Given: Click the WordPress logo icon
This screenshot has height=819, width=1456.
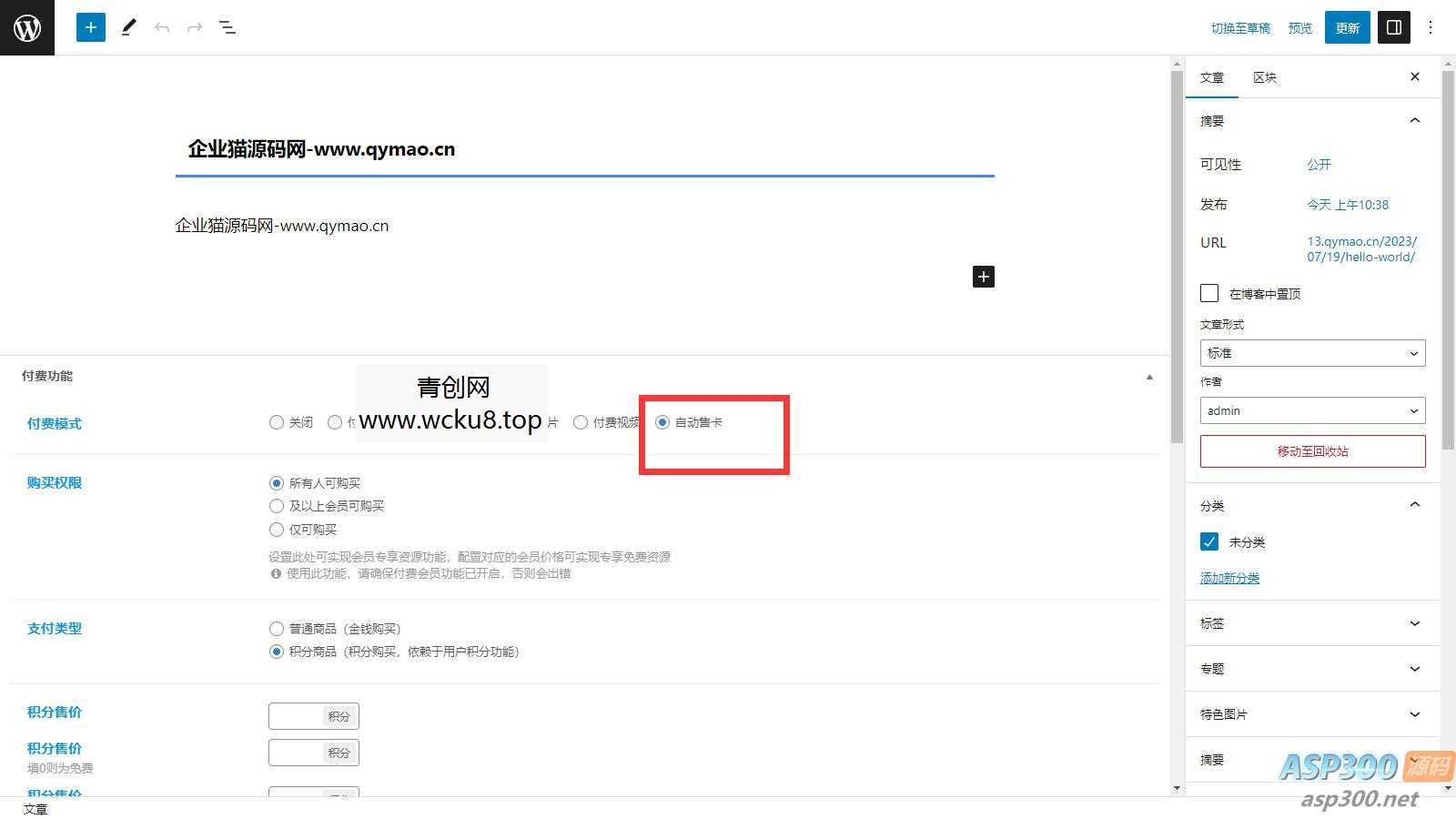Looking at the screenshot, I should point(27,27).
